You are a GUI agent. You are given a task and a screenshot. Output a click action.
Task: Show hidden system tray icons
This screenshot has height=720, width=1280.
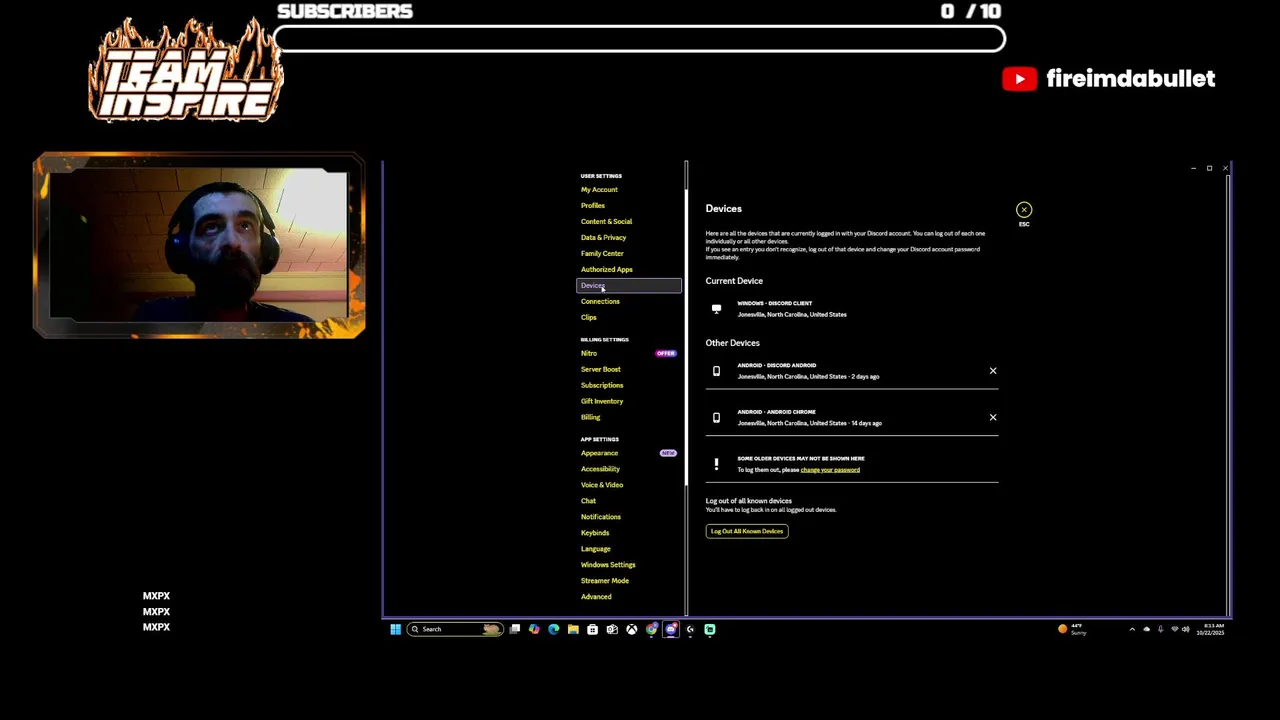1132,630
